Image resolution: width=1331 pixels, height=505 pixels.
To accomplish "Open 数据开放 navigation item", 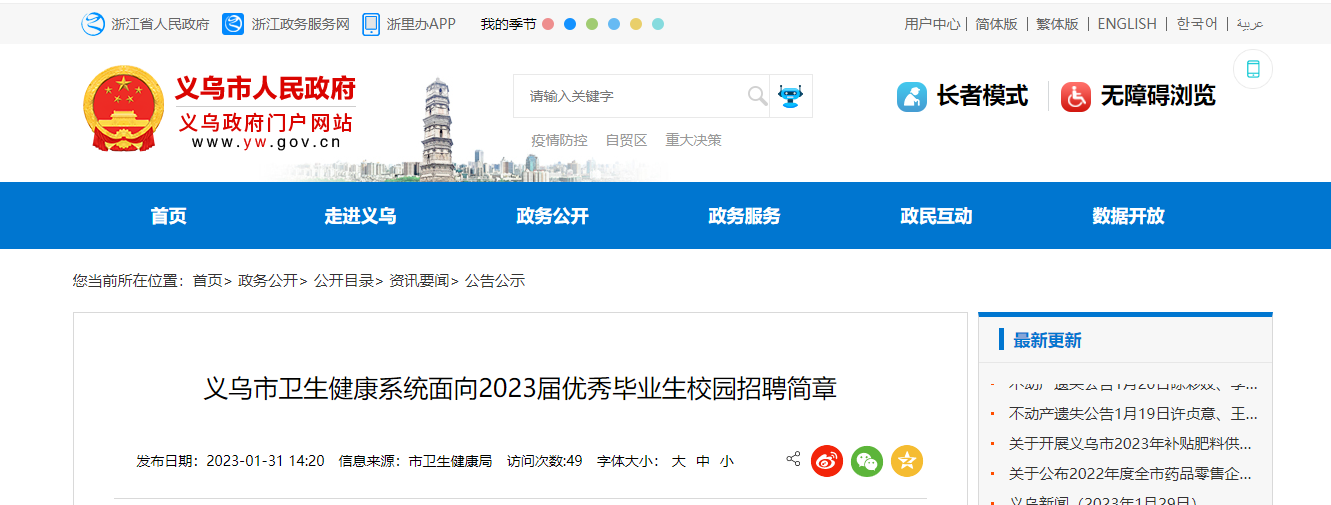I will pyautogui.click(x=1128, y=216).
